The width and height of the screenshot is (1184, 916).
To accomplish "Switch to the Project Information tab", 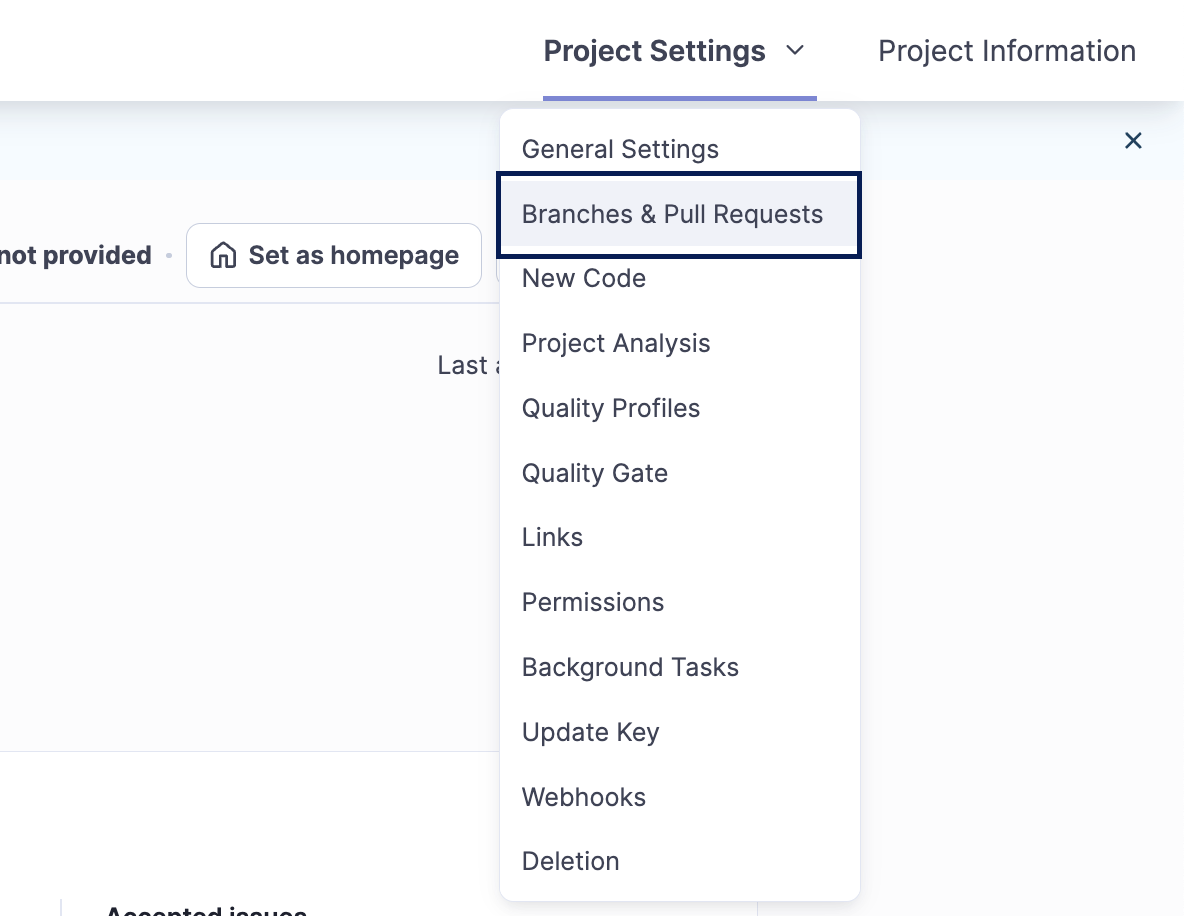I will tap(1006, 51).
